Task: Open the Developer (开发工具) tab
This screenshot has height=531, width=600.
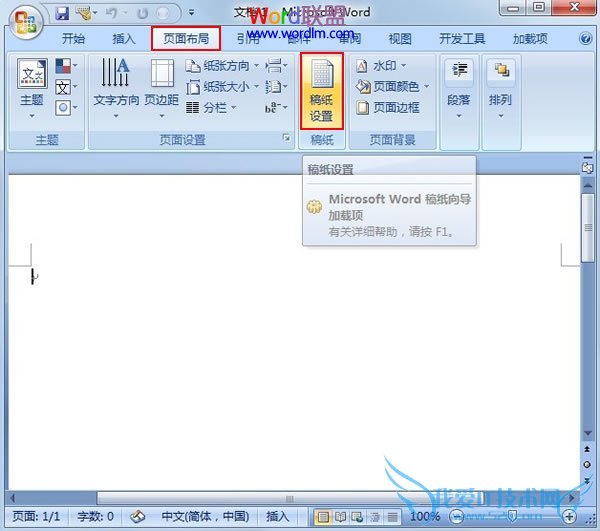Action: click(x=462, y=39)
